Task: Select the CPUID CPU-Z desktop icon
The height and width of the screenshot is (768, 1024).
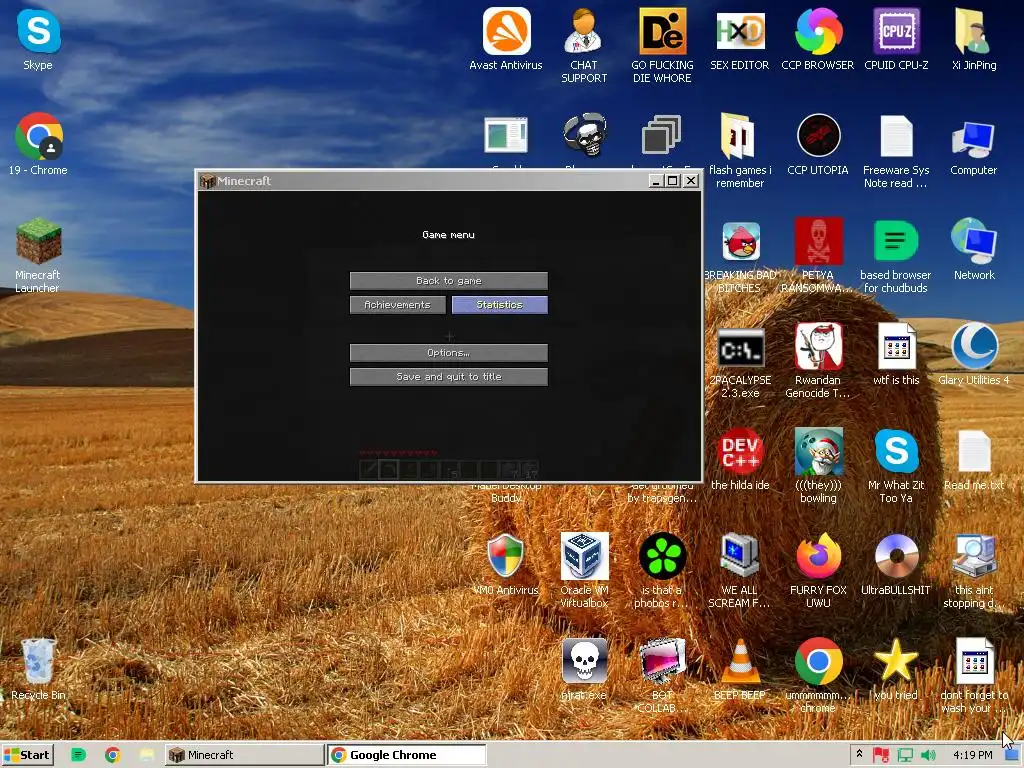Action: pyautogui.click(x=896, y=39)
